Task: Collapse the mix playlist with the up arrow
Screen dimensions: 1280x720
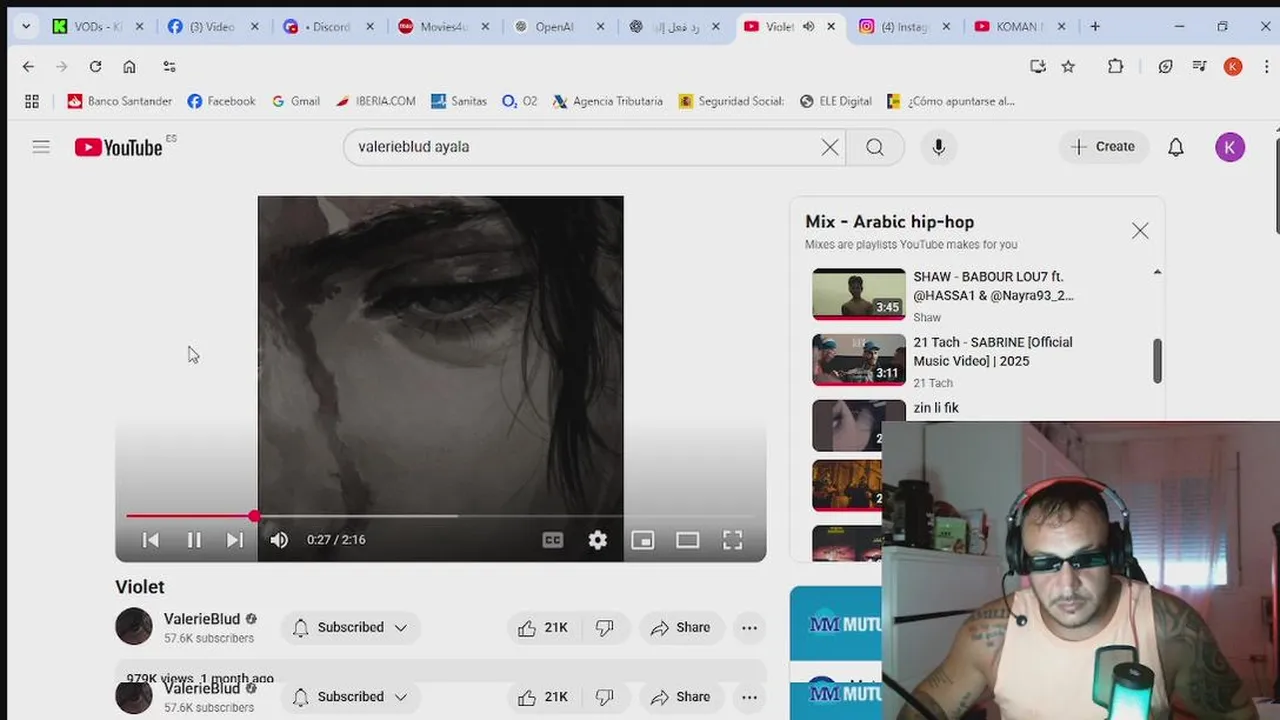Action: click(1157, 272)
